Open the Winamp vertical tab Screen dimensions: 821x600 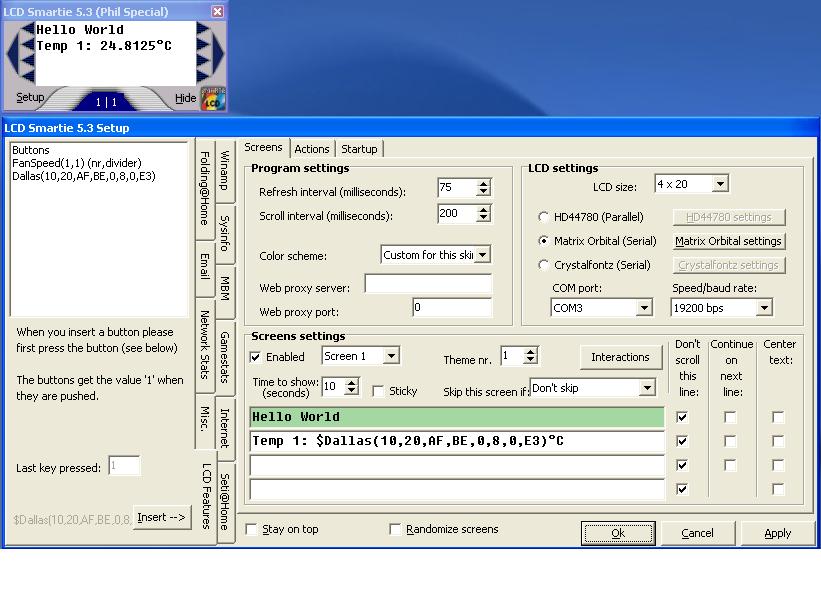(225, 171)
